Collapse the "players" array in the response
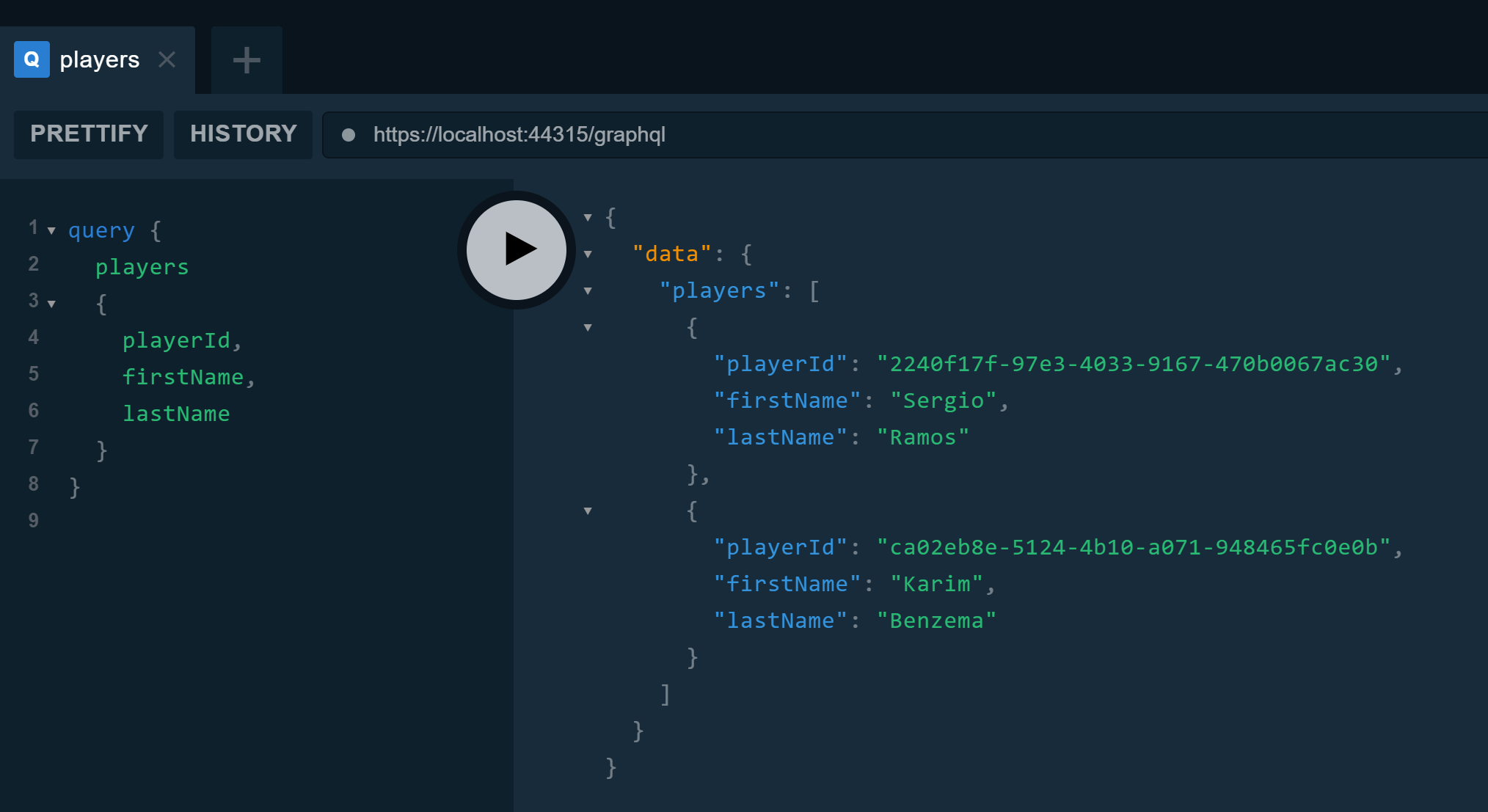1488x812 pixels. 588,291
